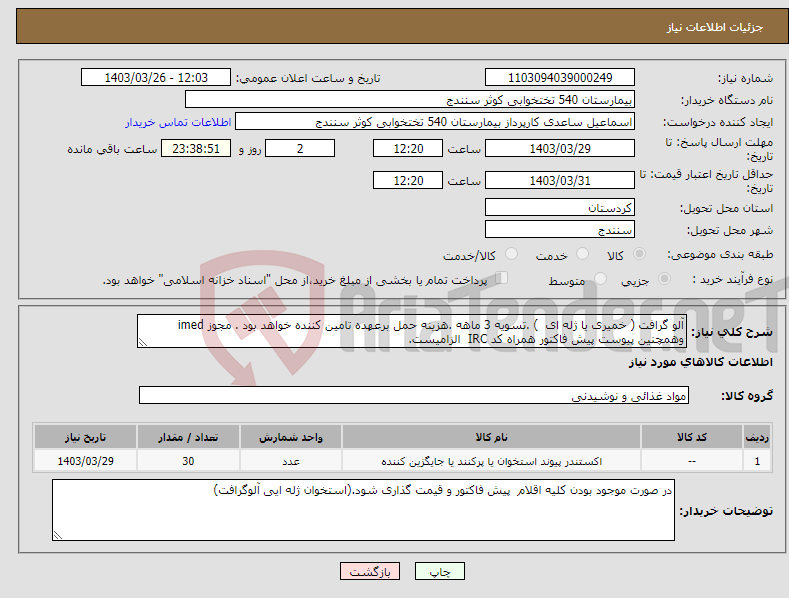Screen dimensions: 789x598
Task: Click the ردیف column header
Action: coord(757,437)
